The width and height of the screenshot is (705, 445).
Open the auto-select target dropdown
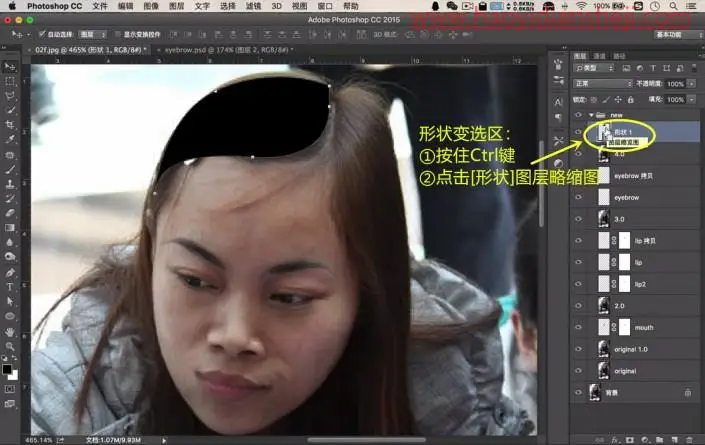(93, 34)
